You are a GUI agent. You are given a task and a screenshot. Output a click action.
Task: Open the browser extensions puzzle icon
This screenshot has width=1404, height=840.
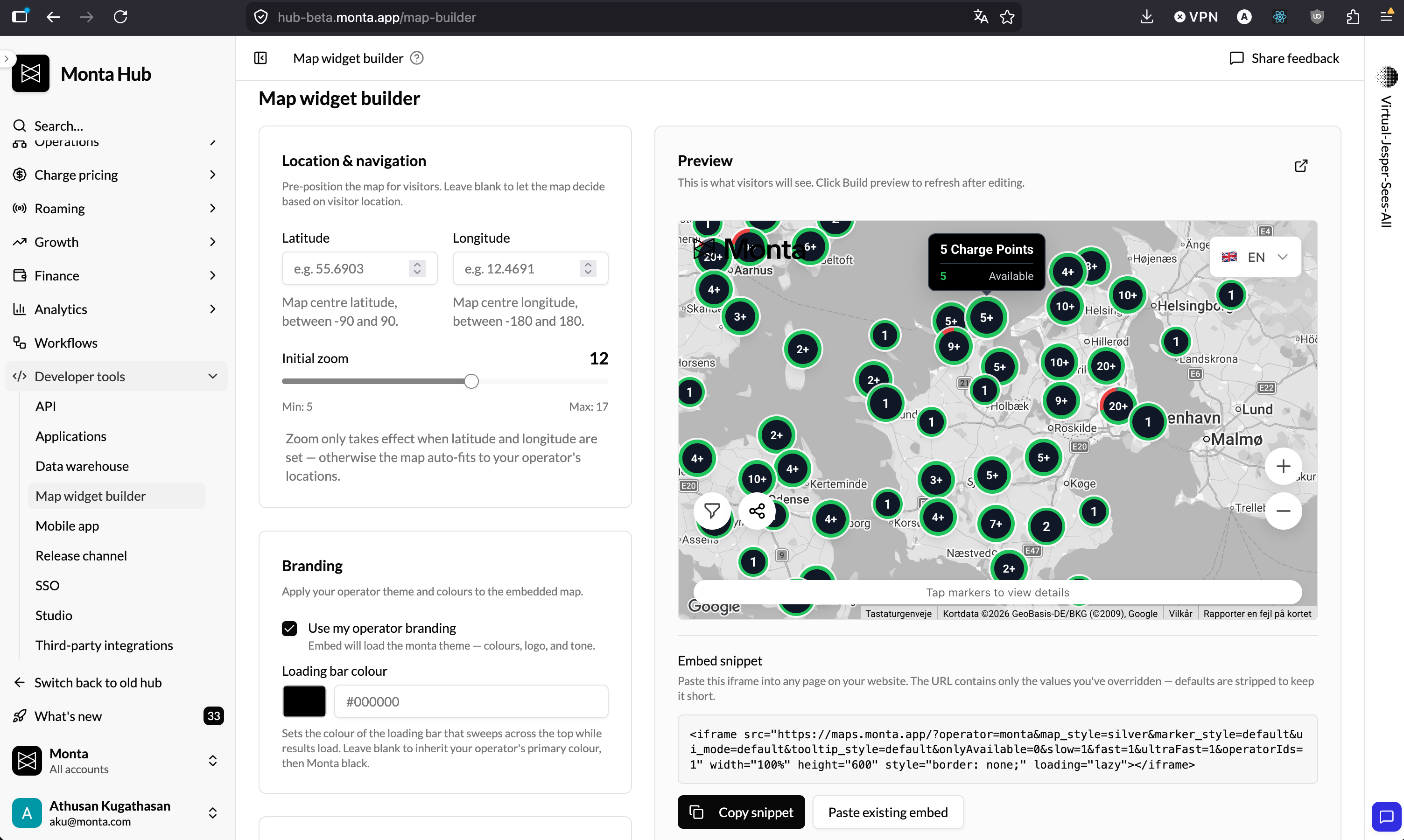pyautogui.click(x=1353, y=17)
